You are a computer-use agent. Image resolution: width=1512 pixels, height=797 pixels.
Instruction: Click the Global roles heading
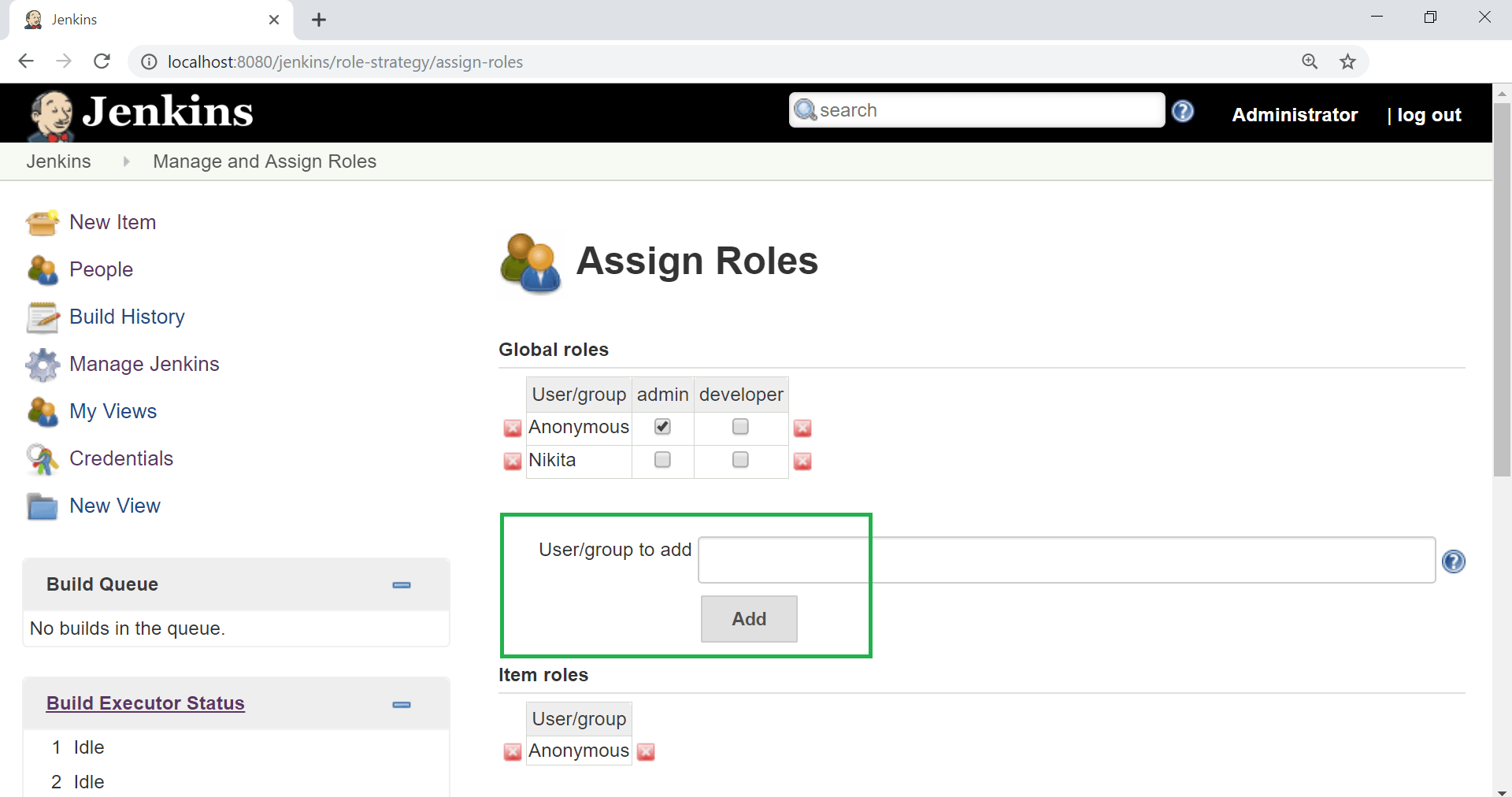(554, 350)
